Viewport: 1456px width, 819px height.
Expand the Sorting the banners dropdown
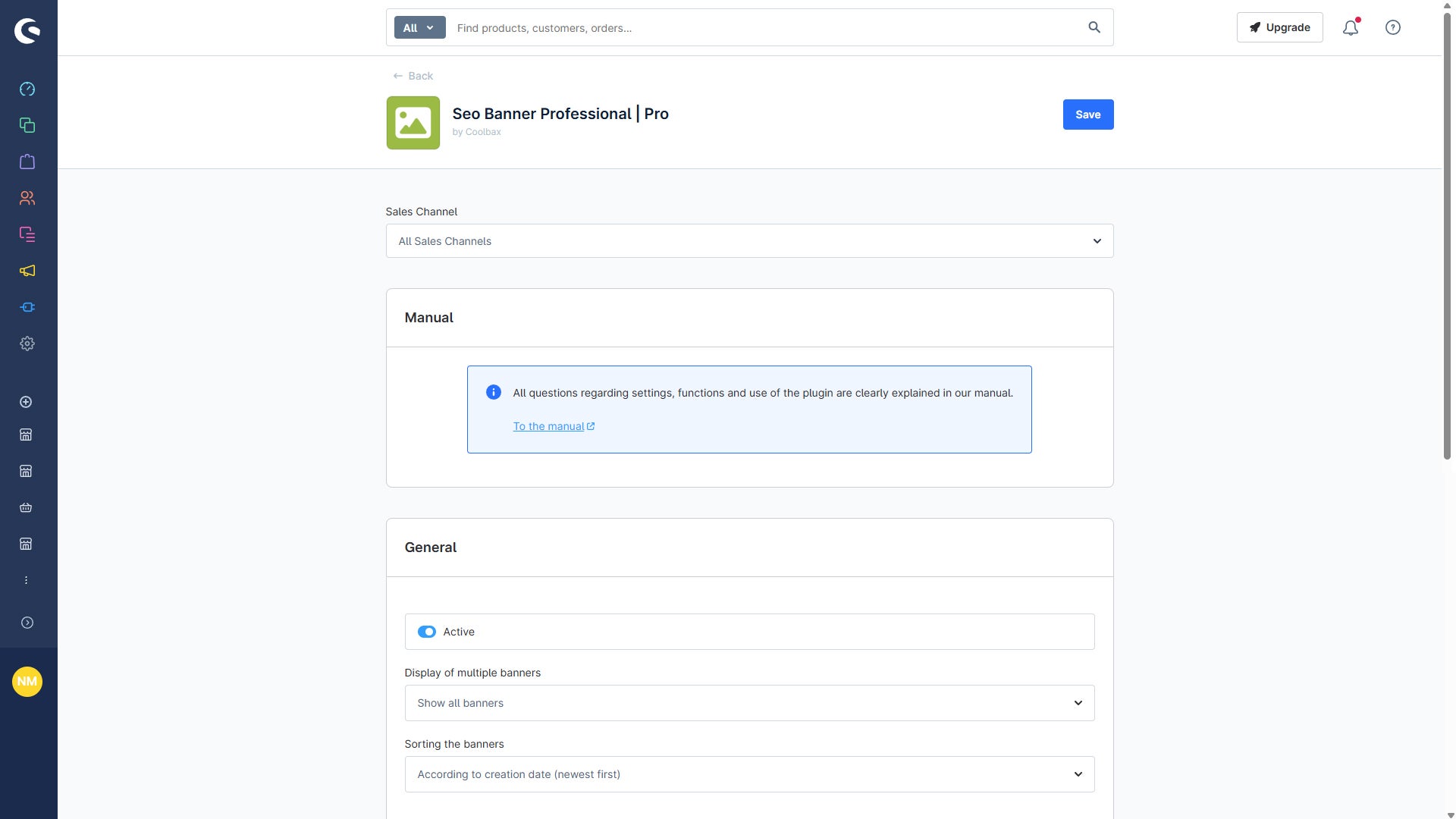(x=750, y=774)
